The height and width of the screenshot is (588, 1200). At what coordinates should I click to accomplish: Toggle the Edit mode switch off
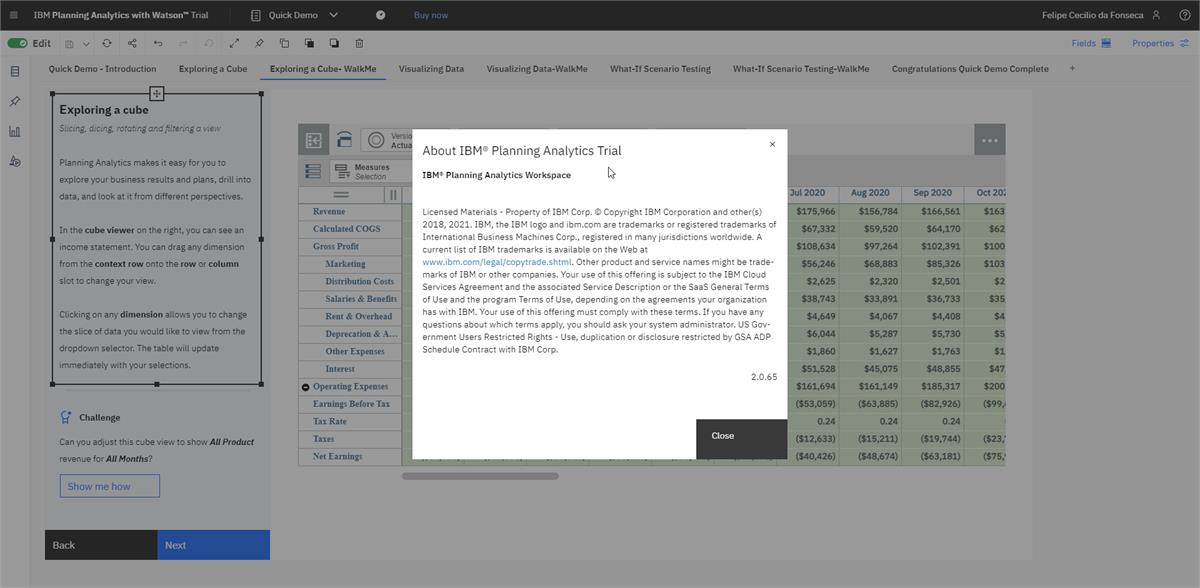coord(17,43)
